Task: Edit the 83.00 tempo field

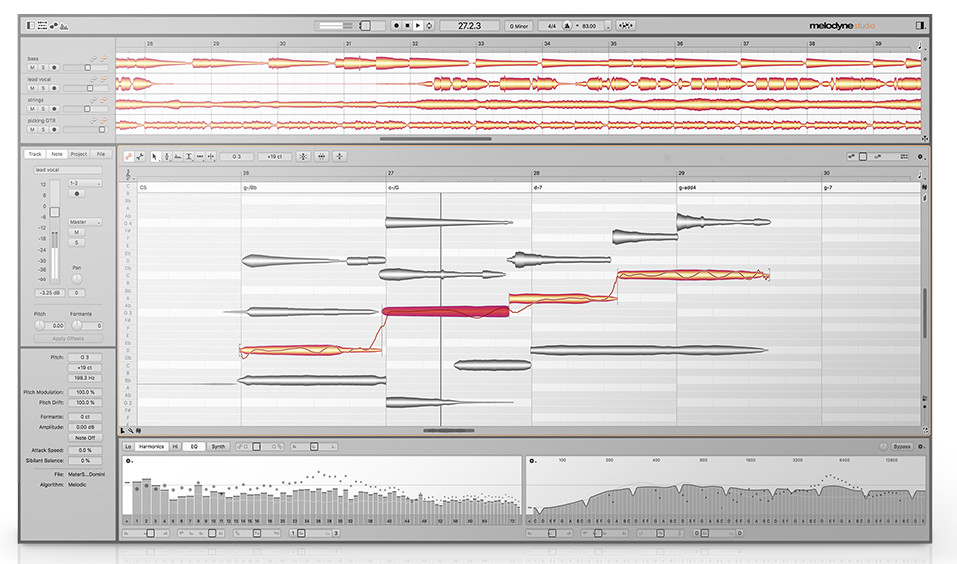Action: point(589,26)
